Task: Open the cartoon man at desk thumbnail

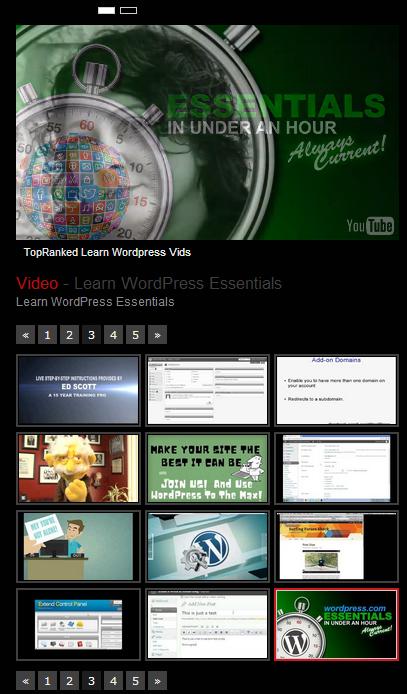Action: pos(78,546)
